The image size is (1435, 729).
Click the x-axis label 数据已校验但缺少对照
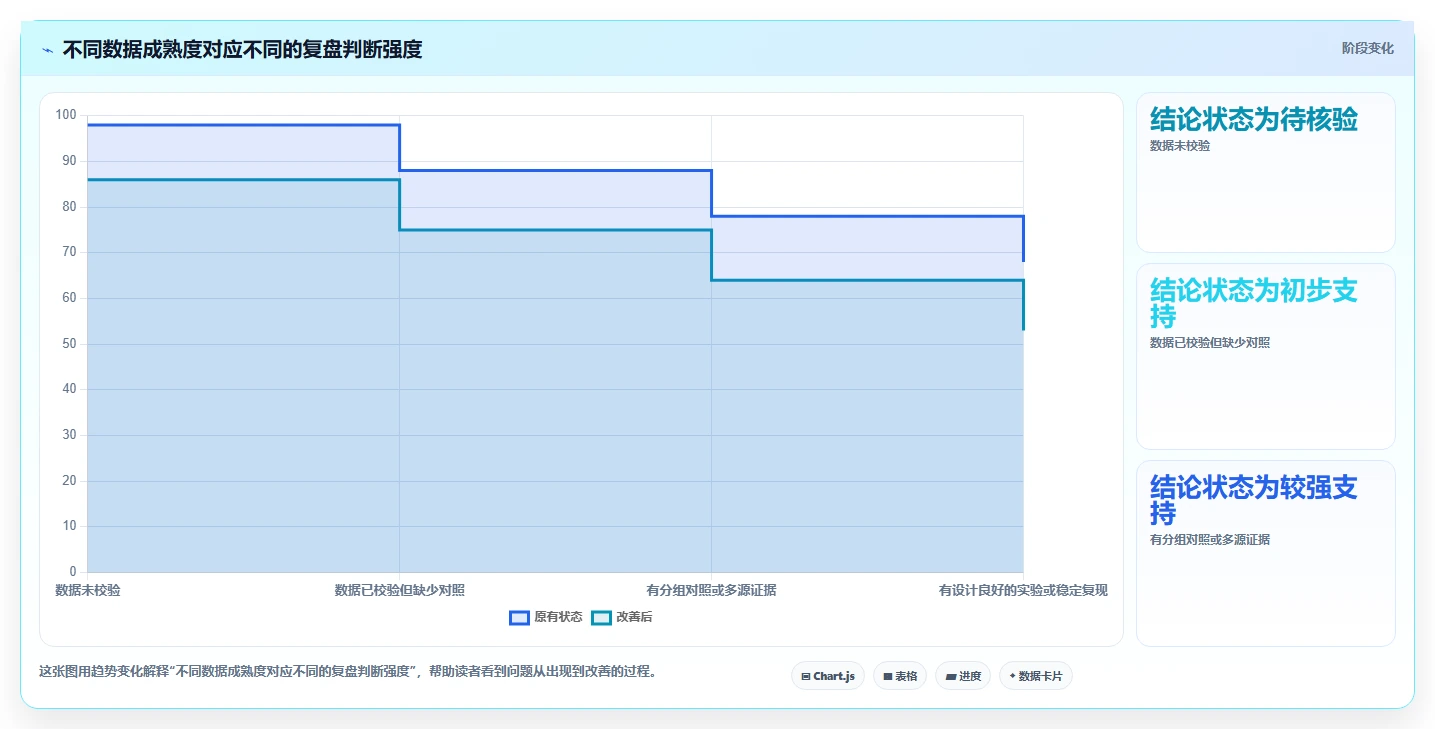(x=400, y=590)
